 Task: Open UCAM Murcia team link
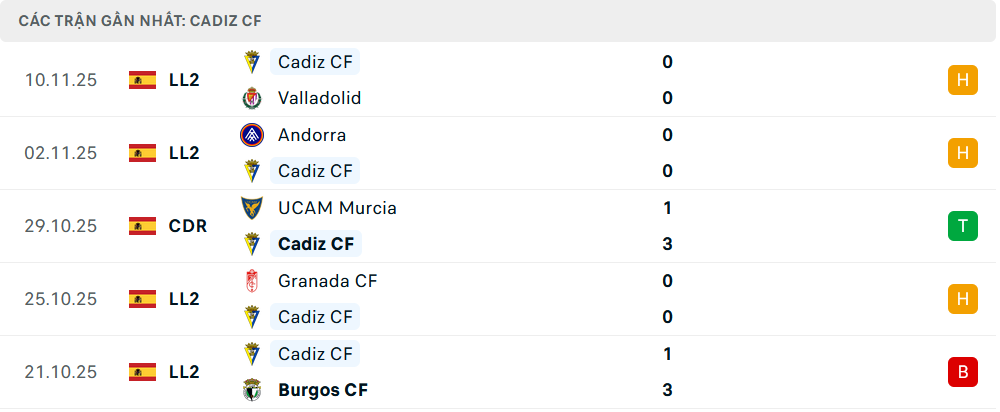point(337,208)
